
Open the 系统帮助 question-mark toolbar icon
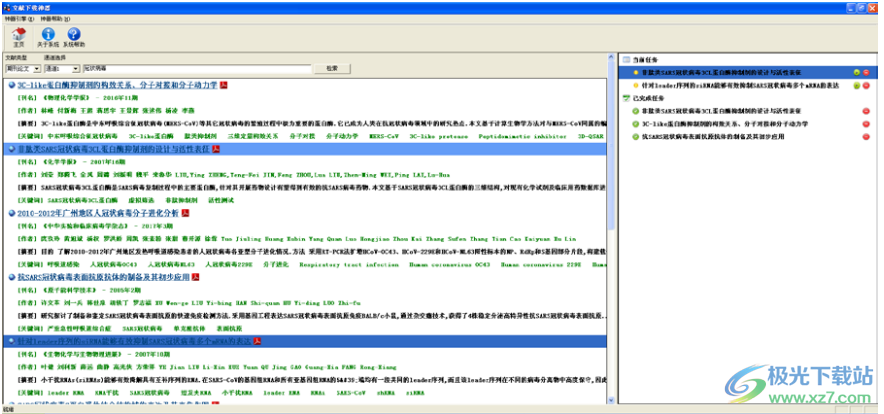click(74, 37)
